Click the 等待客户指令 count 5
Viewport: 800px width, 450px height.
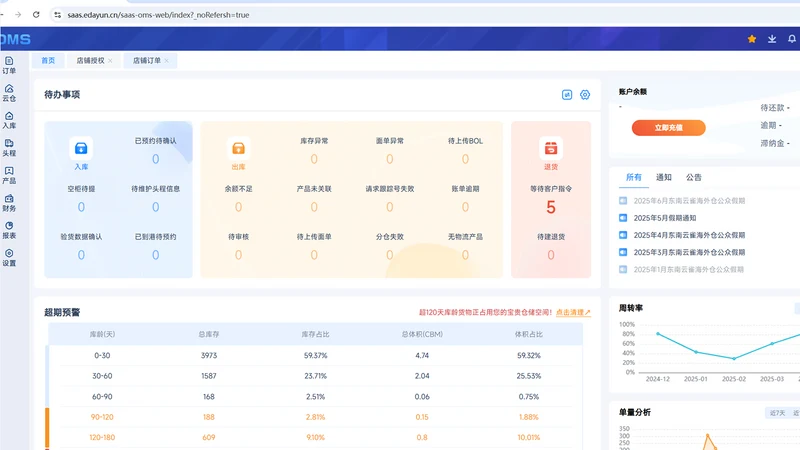click(551, 207)
